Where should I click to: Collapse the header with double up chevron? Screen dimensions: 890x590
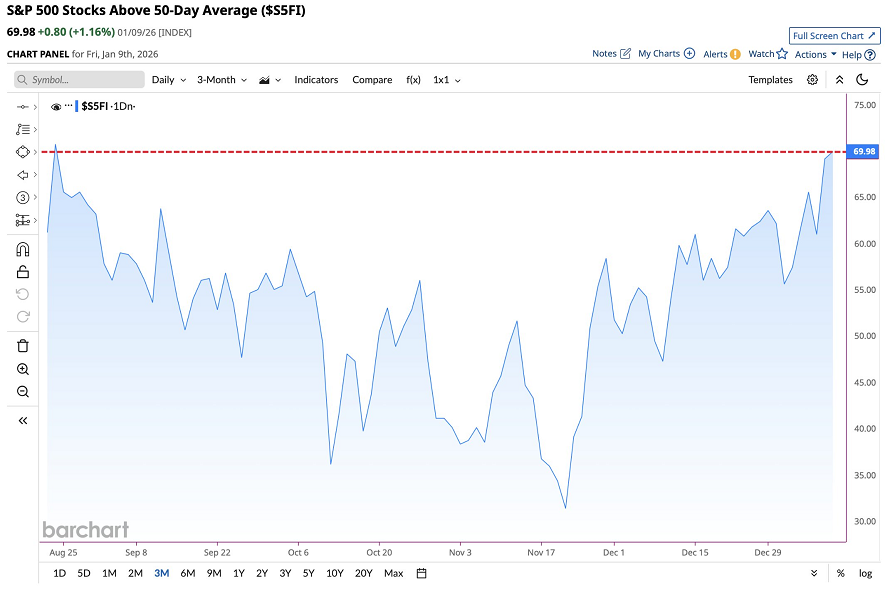tap(839, 79)
